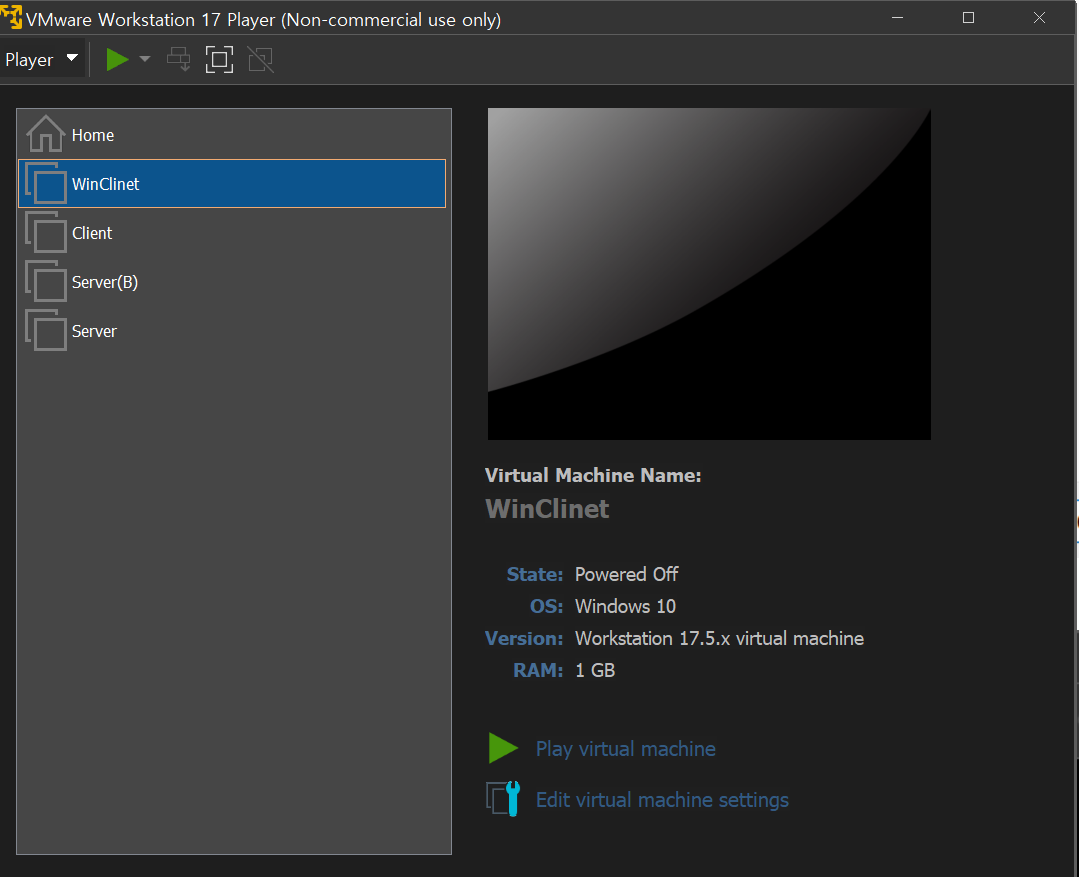Select the WinClinet virtual machine row
This screenshot has width=1079, height=877.
pyautogui.click(x=232, y=184)
